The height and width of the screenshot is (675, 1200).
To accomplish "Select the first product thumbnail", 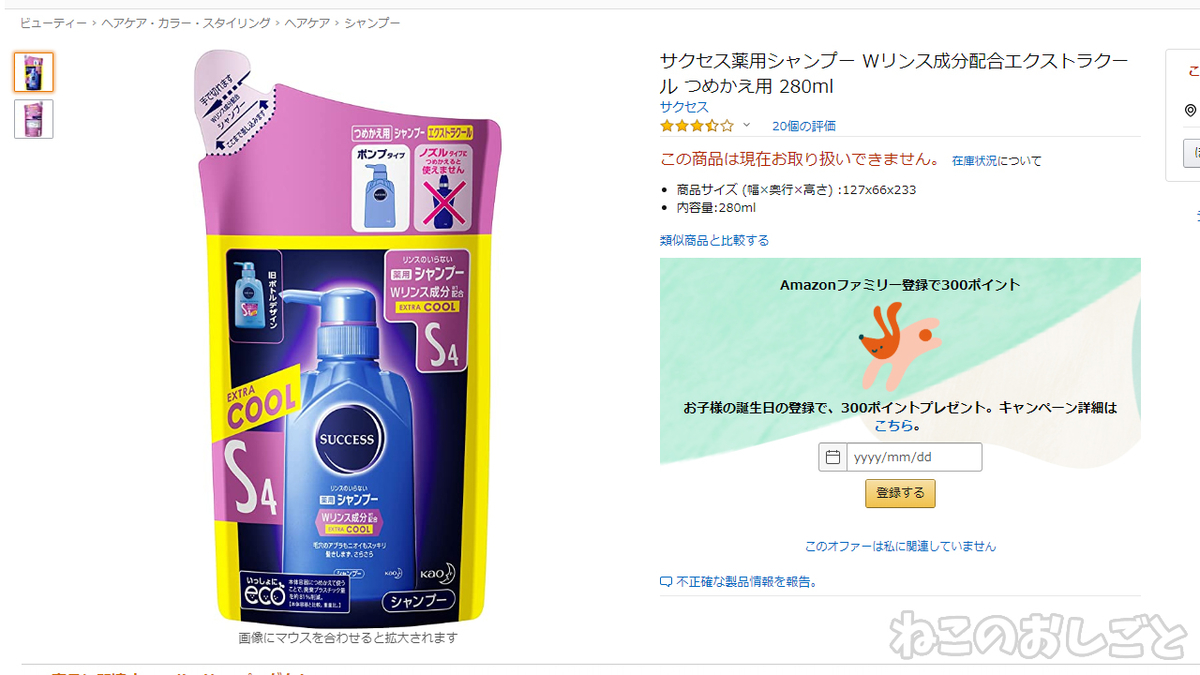I will 34,72.
